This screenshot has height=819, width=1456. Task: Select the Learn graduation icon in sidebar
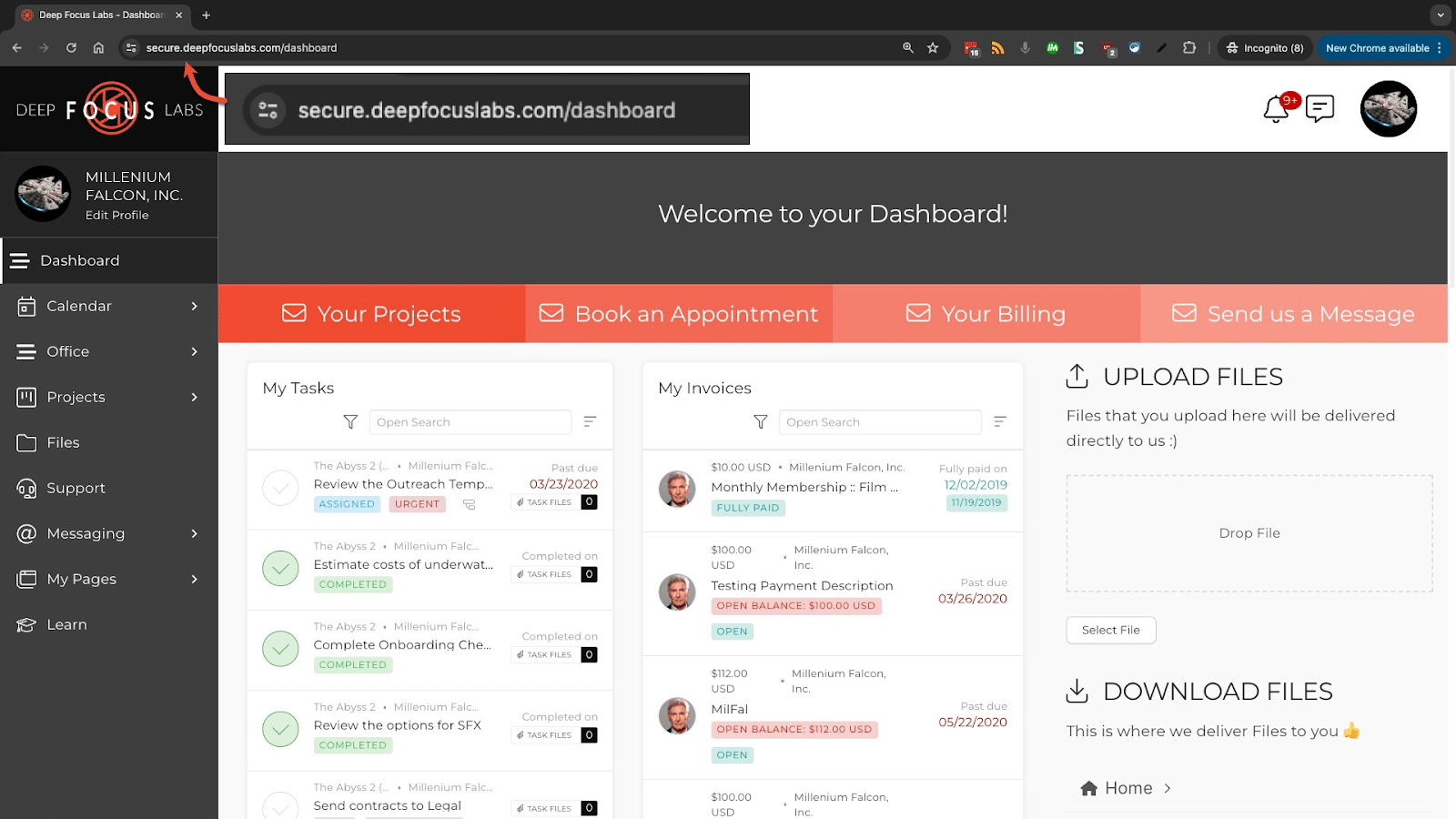pos(25,624)
